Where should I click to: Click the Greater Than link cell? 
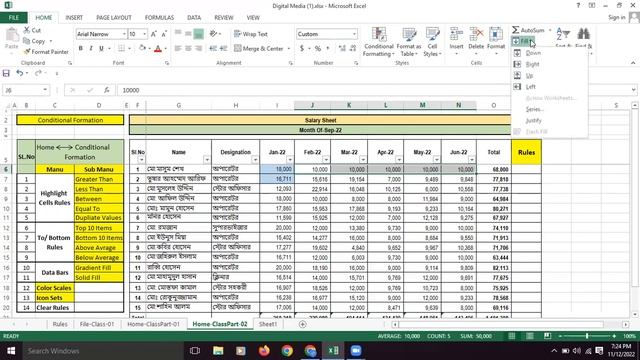98,179
